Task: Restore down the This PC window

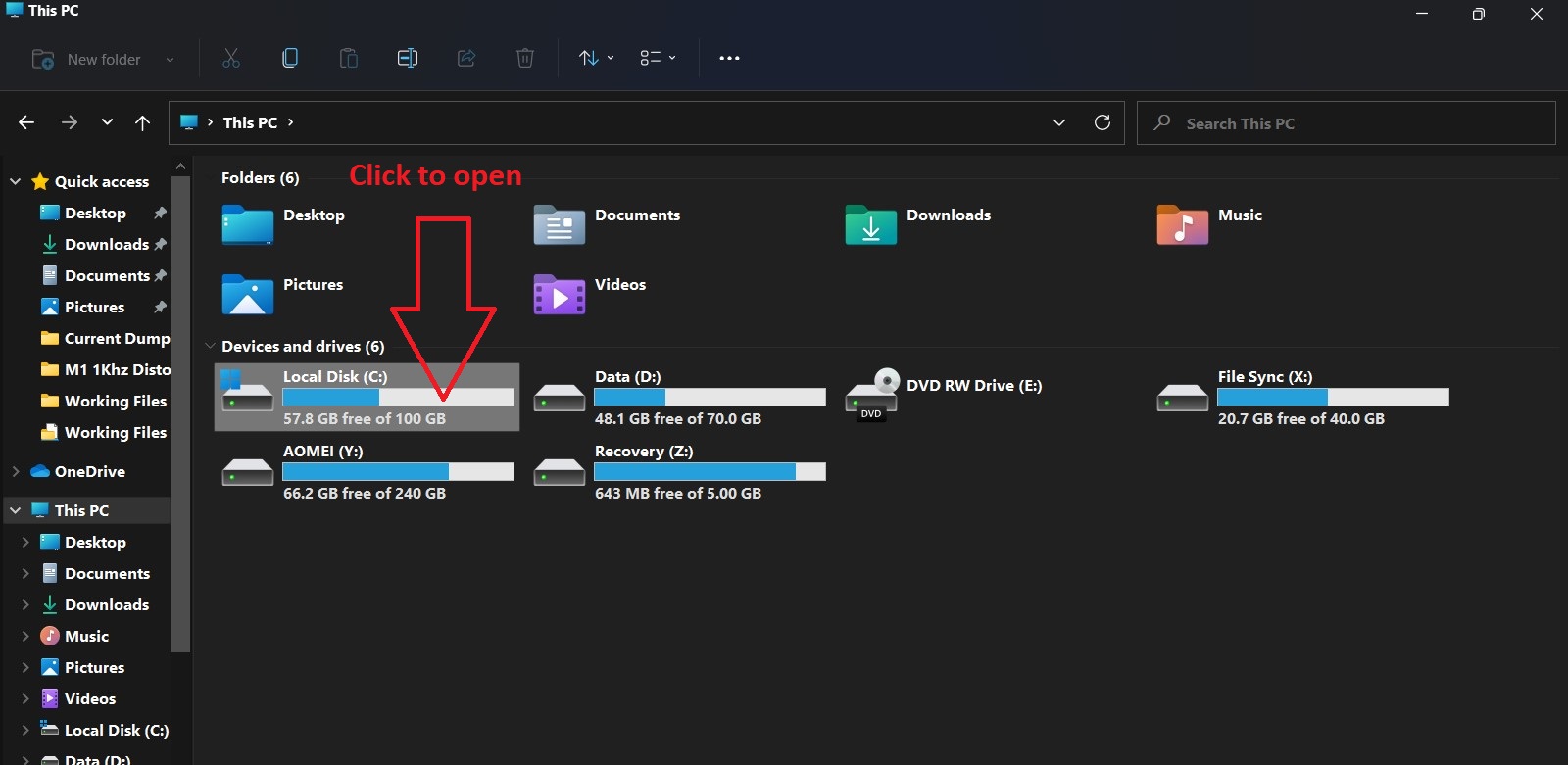Action: pos(1479,14)
